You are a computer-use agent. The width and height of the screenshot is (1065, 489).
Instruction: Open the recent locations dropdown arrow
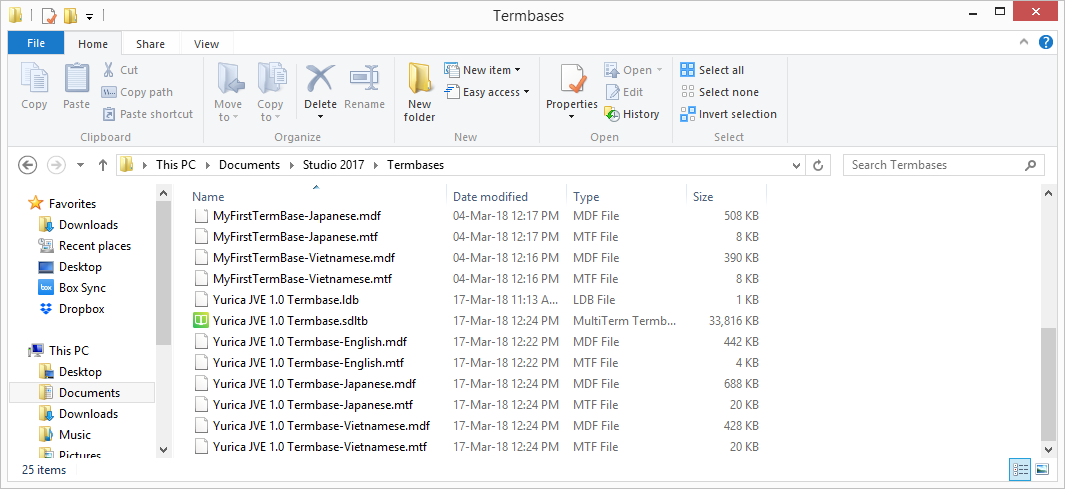pyautogui.click(x=81, y=165)
